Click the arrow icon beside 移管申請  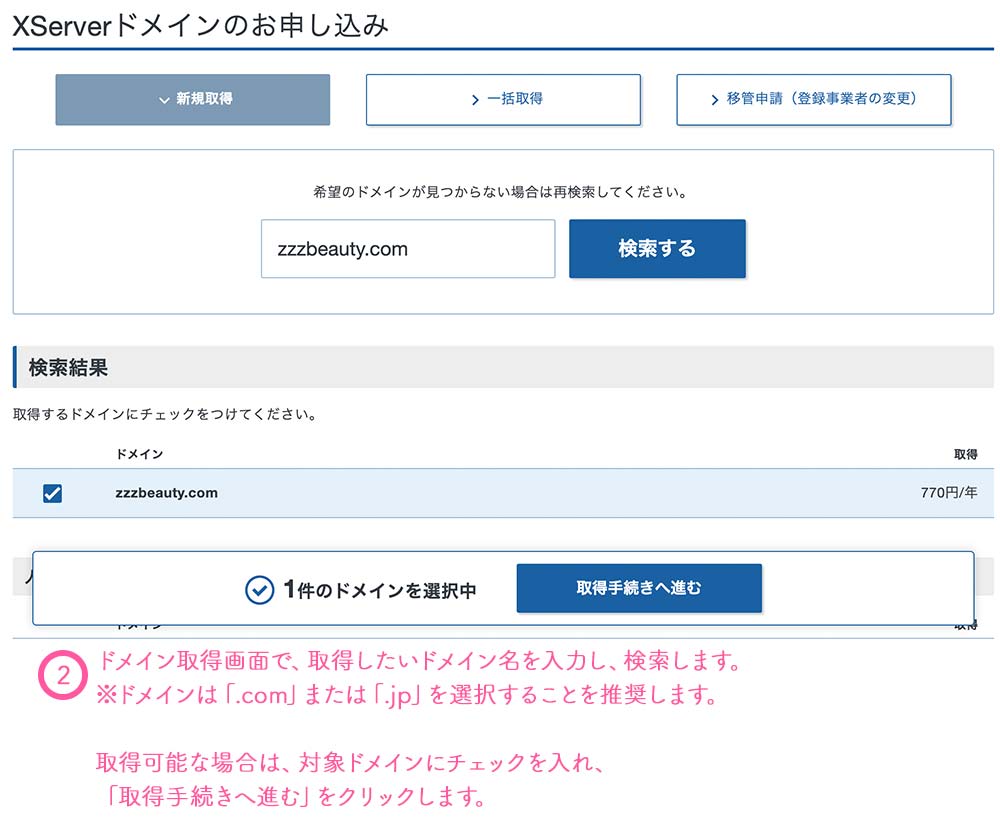pos(715,100)
